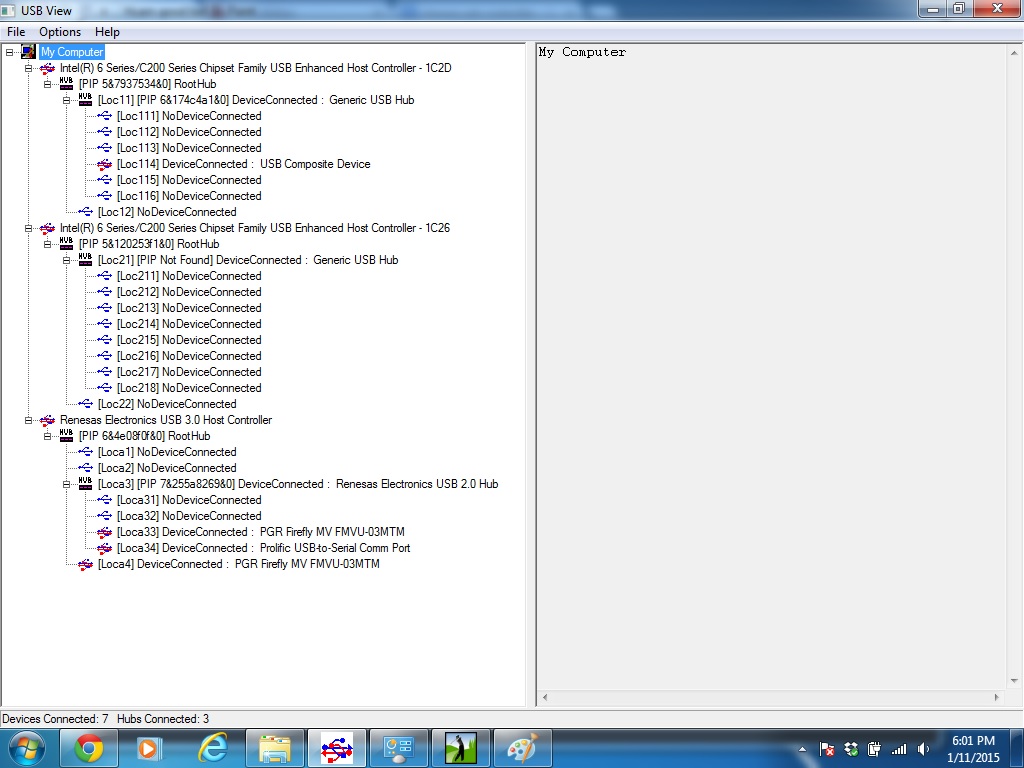
Task: Select the Loca32 NoDeviceConnected row
Action: [x=189, y=516]
